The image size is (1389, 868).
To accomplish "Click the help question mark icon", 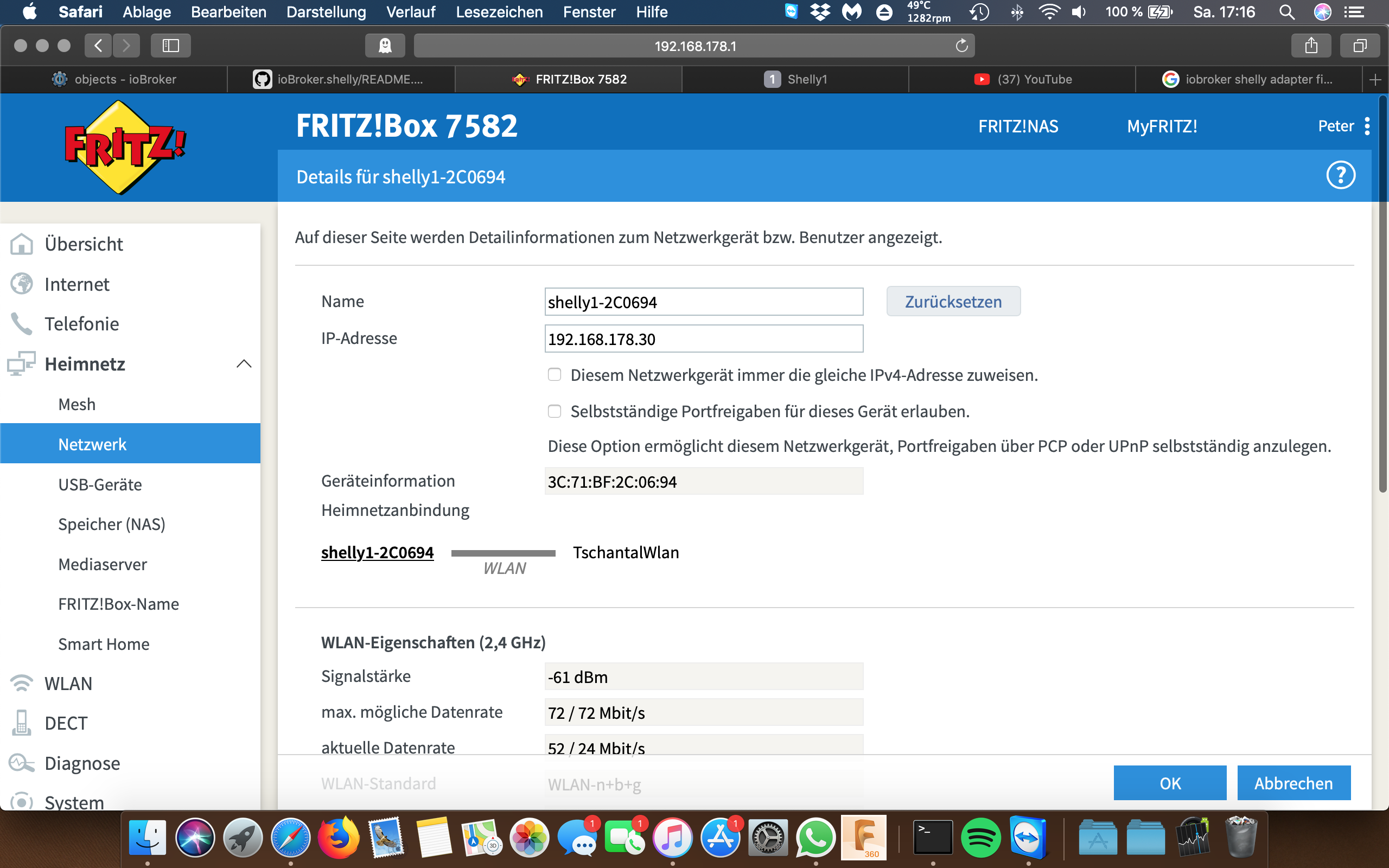I will (1340, 176).
